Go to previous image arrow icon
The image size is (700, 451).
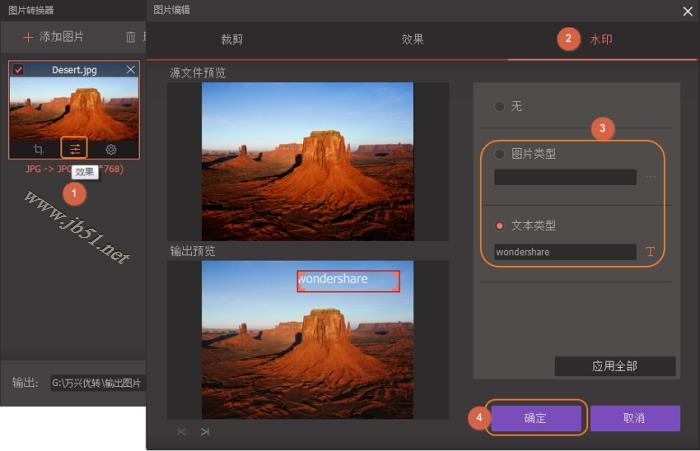[182, 432]
